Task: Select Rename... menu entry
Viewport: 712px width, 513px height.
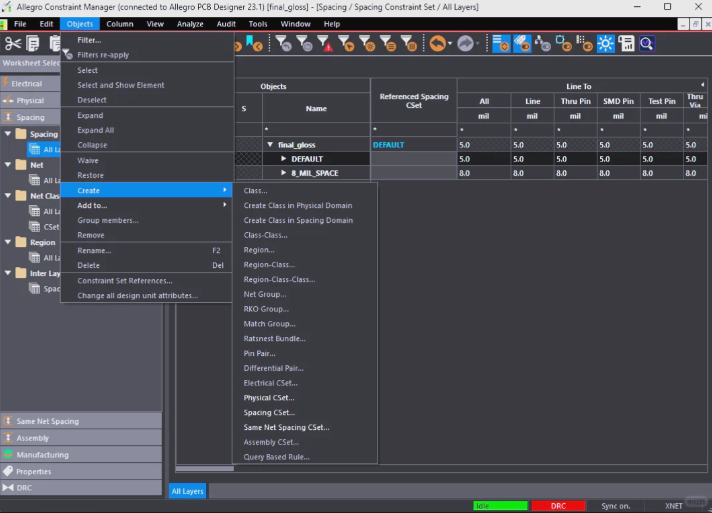Action: (x=147, y=251)
